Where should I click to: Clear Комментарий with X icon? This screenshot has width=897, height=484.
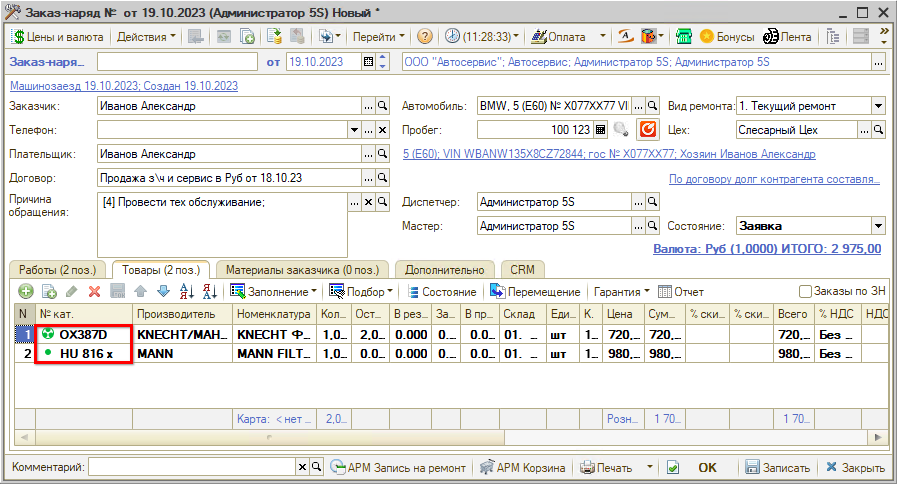click(303, 467)
